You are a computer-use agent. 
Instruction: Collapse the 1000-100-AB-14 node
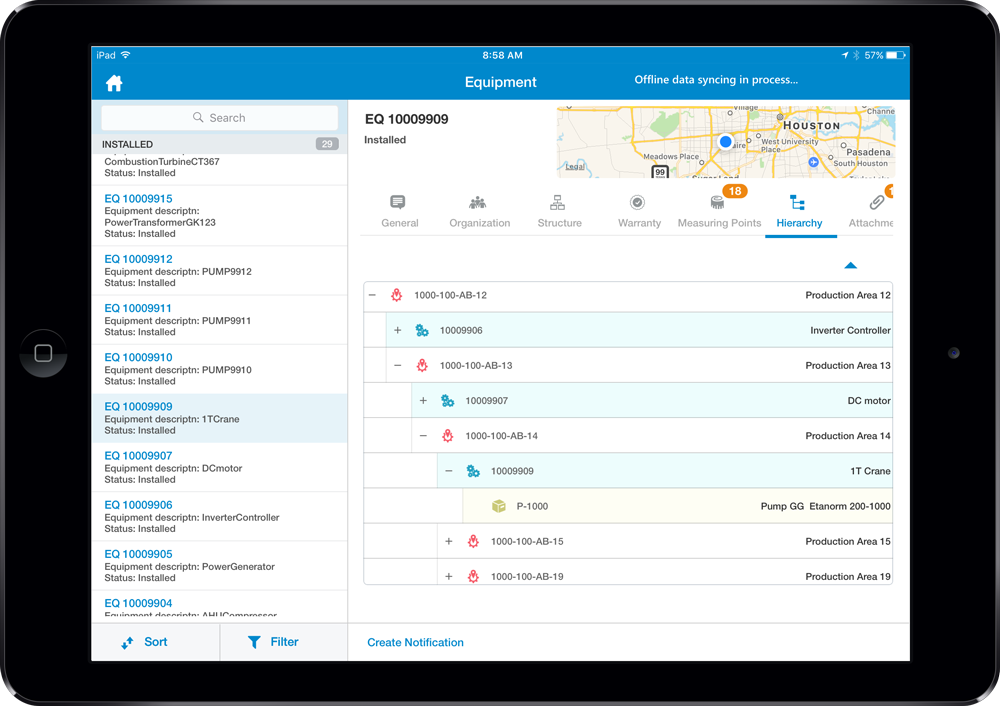point(423,436)
